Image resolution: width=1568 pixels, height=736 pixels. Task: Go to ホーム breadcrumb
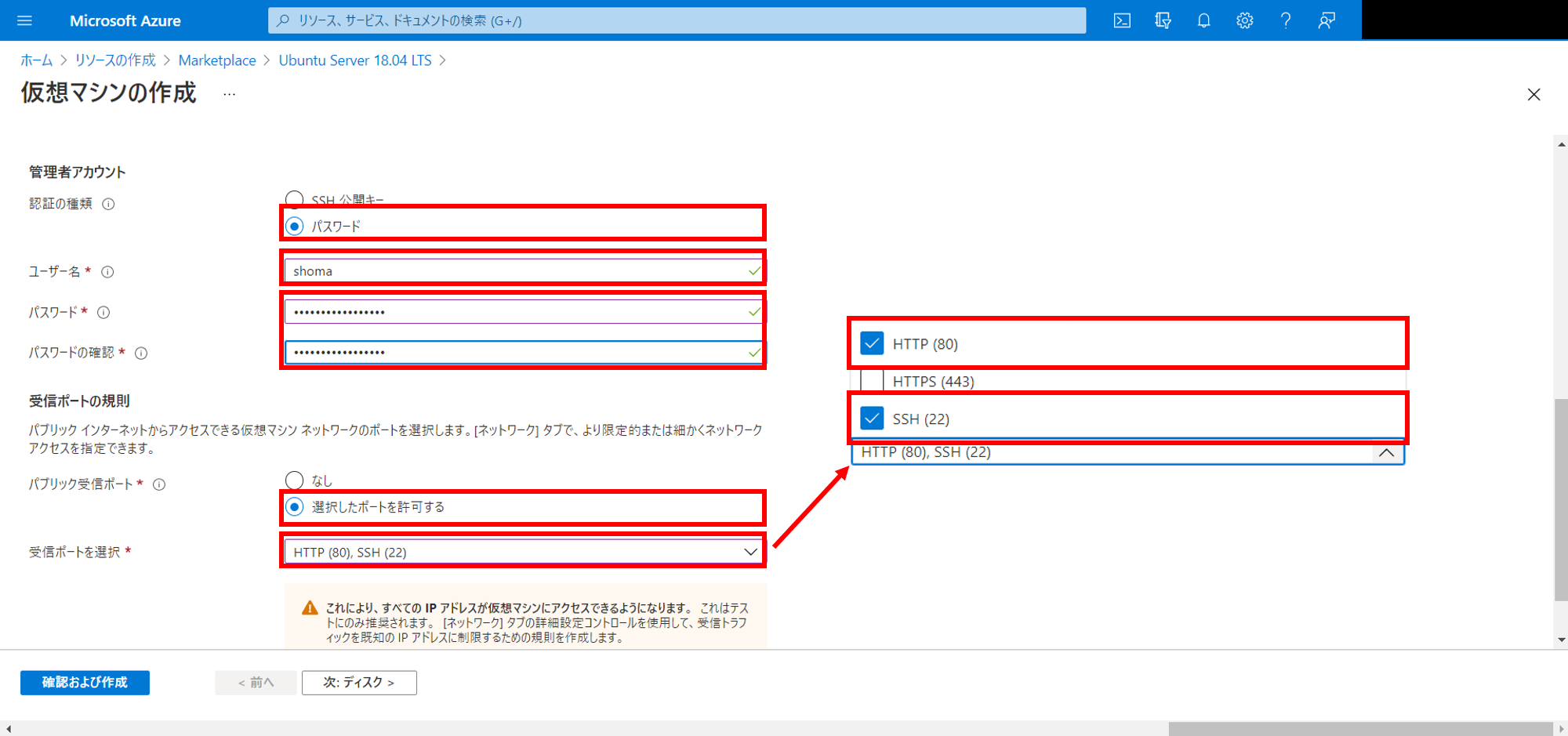point(37,60)
